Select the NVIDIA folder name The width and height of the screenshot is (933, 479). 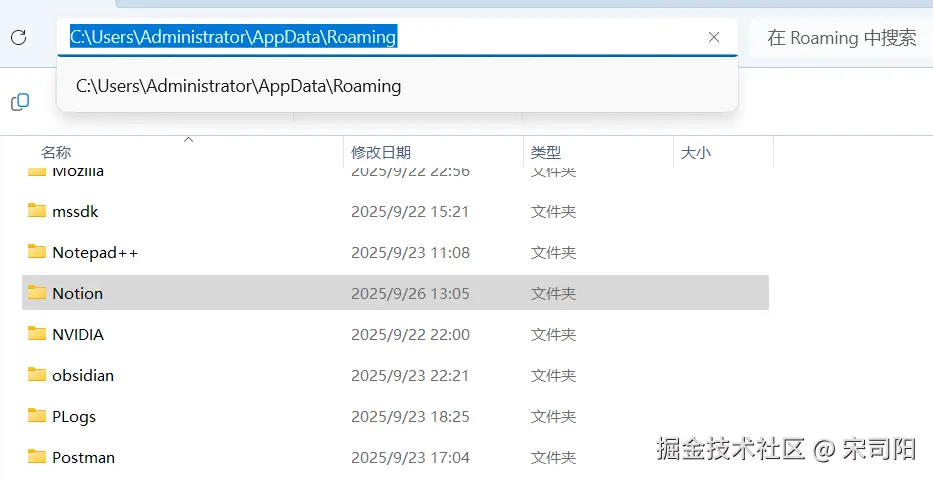coord(78,334)
